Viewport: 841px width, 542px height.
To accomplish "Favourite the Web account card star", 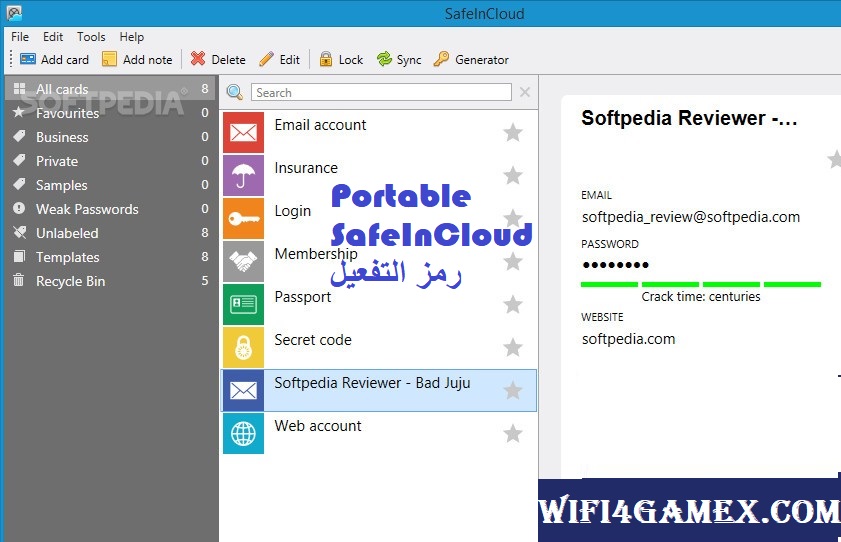I will tap(513, 433).
